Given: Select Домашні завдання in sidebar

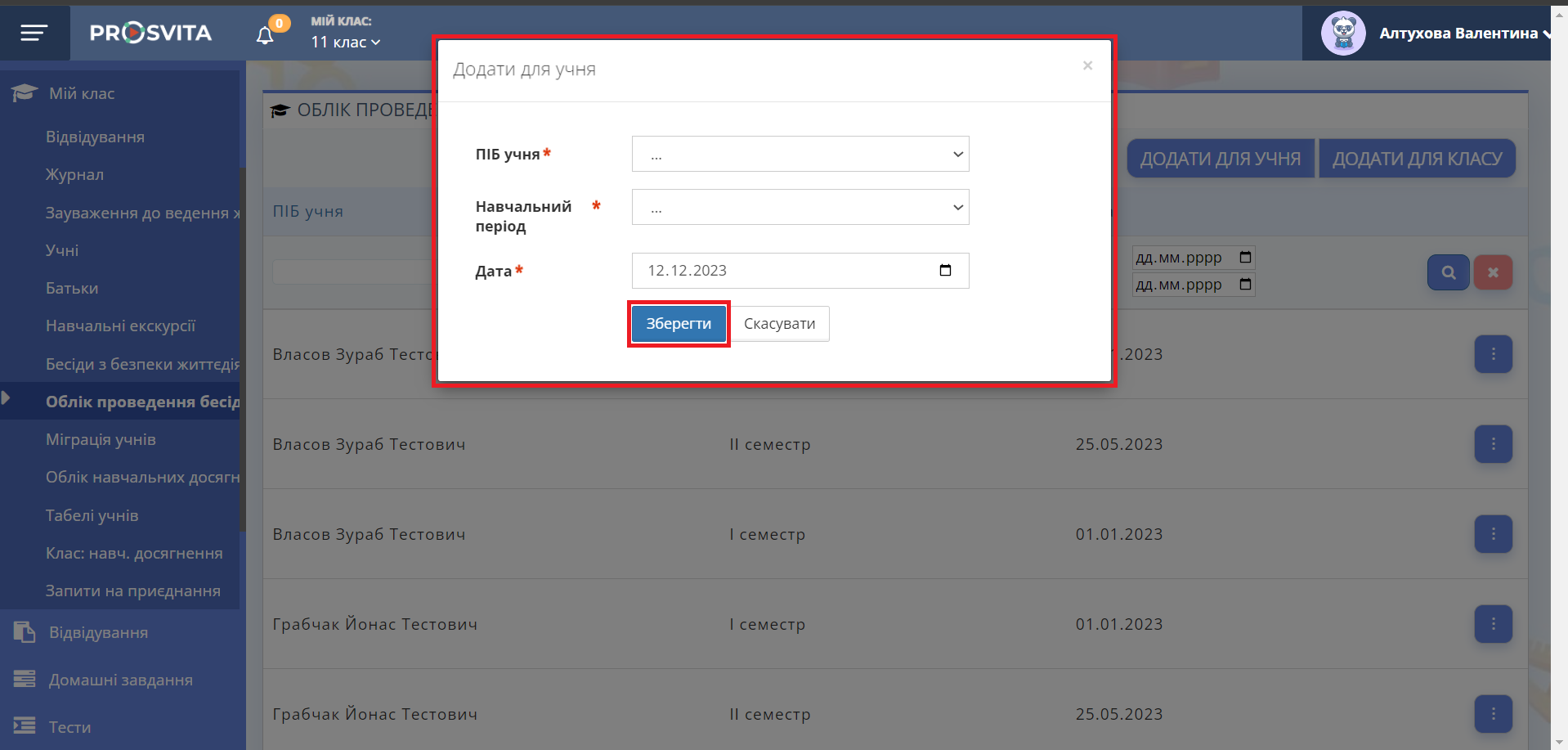Looking at the screenshot, I should 120,680.
